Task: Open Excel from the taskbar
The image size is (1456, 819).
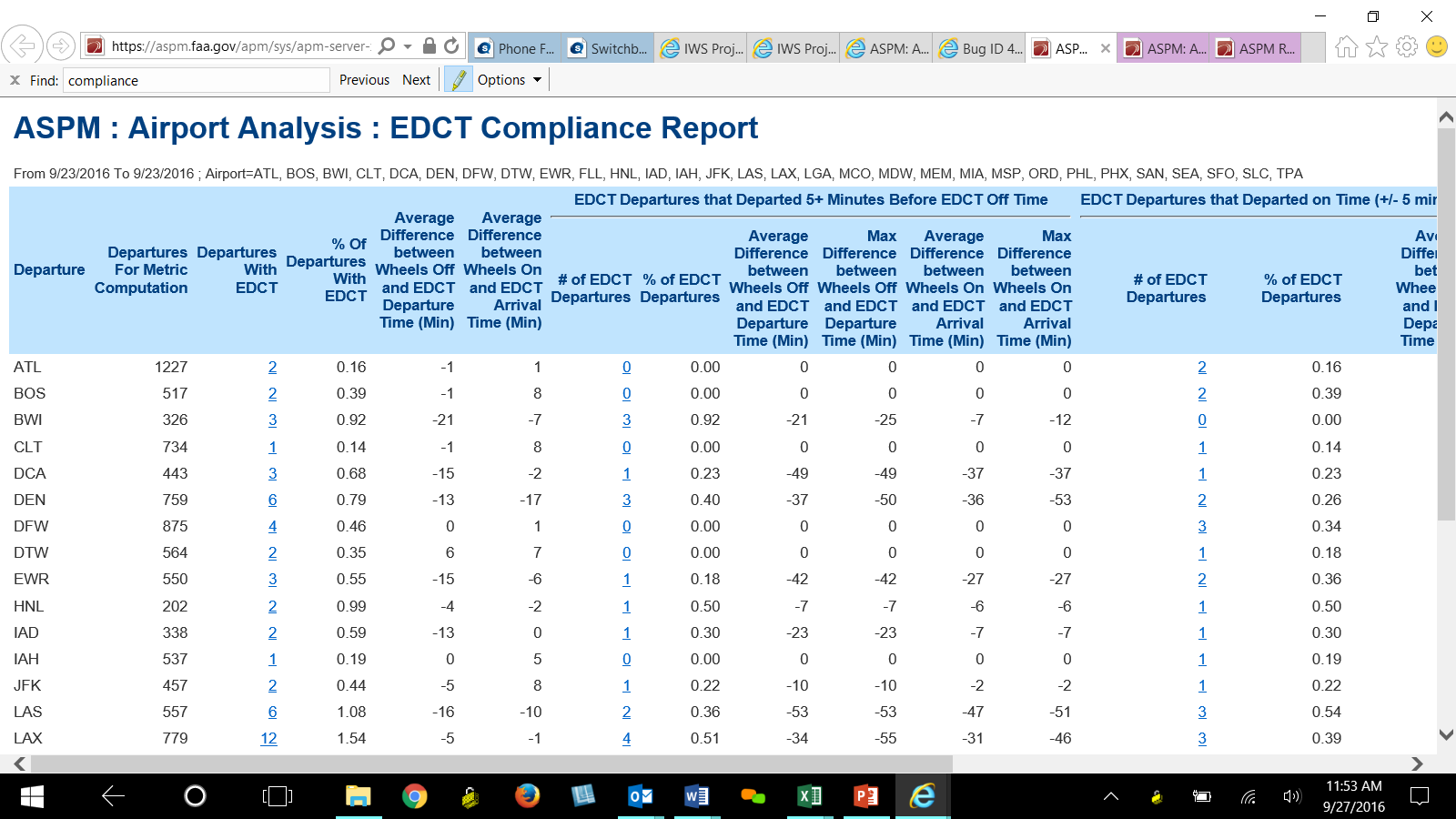Action: click(809, 796)
